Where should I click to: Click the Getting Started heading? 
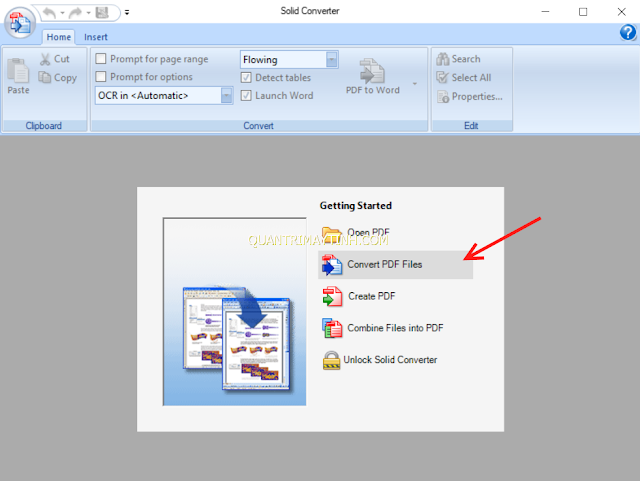click(x=356, y=205)
